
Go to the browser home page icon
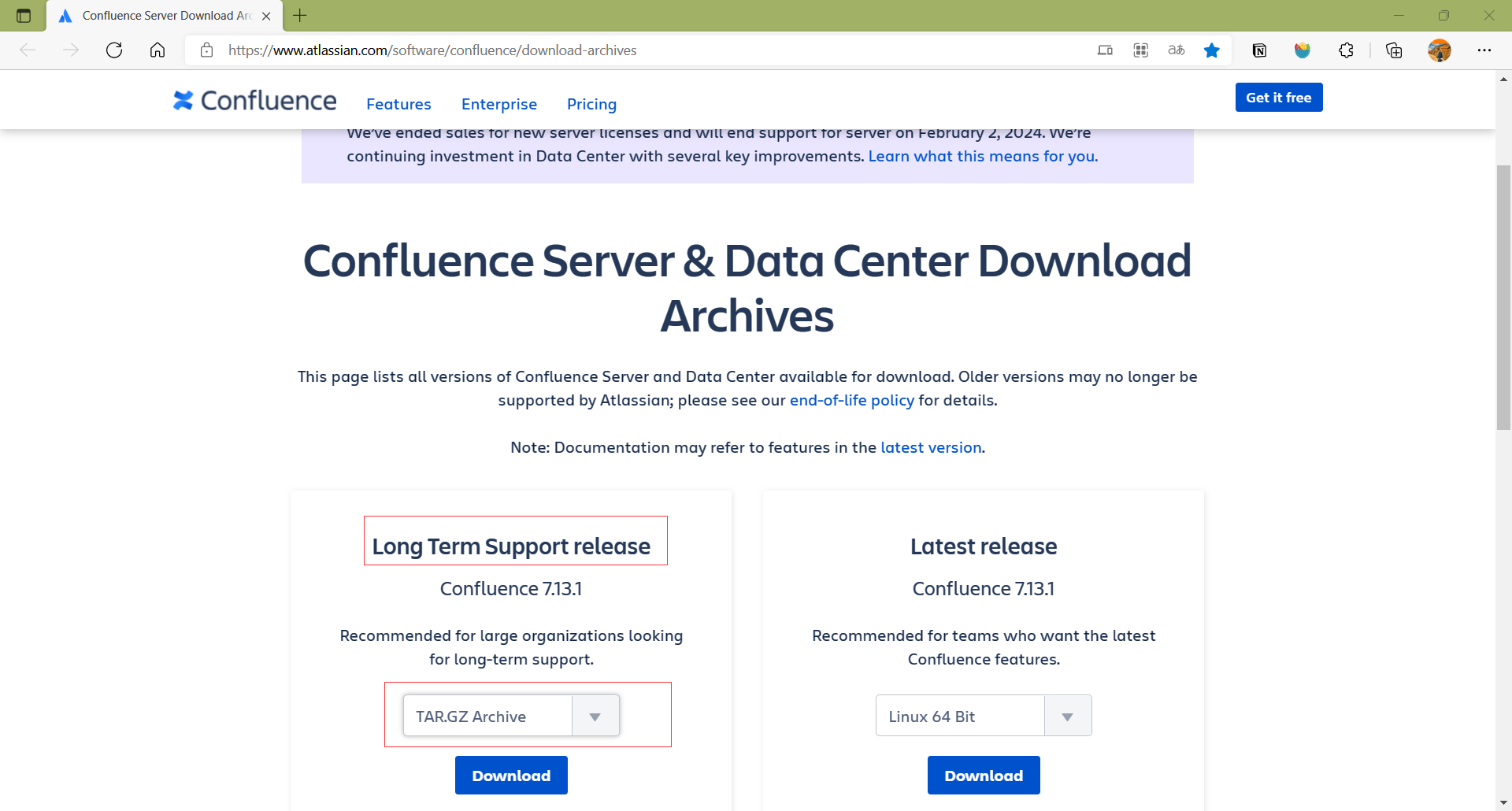157,50
